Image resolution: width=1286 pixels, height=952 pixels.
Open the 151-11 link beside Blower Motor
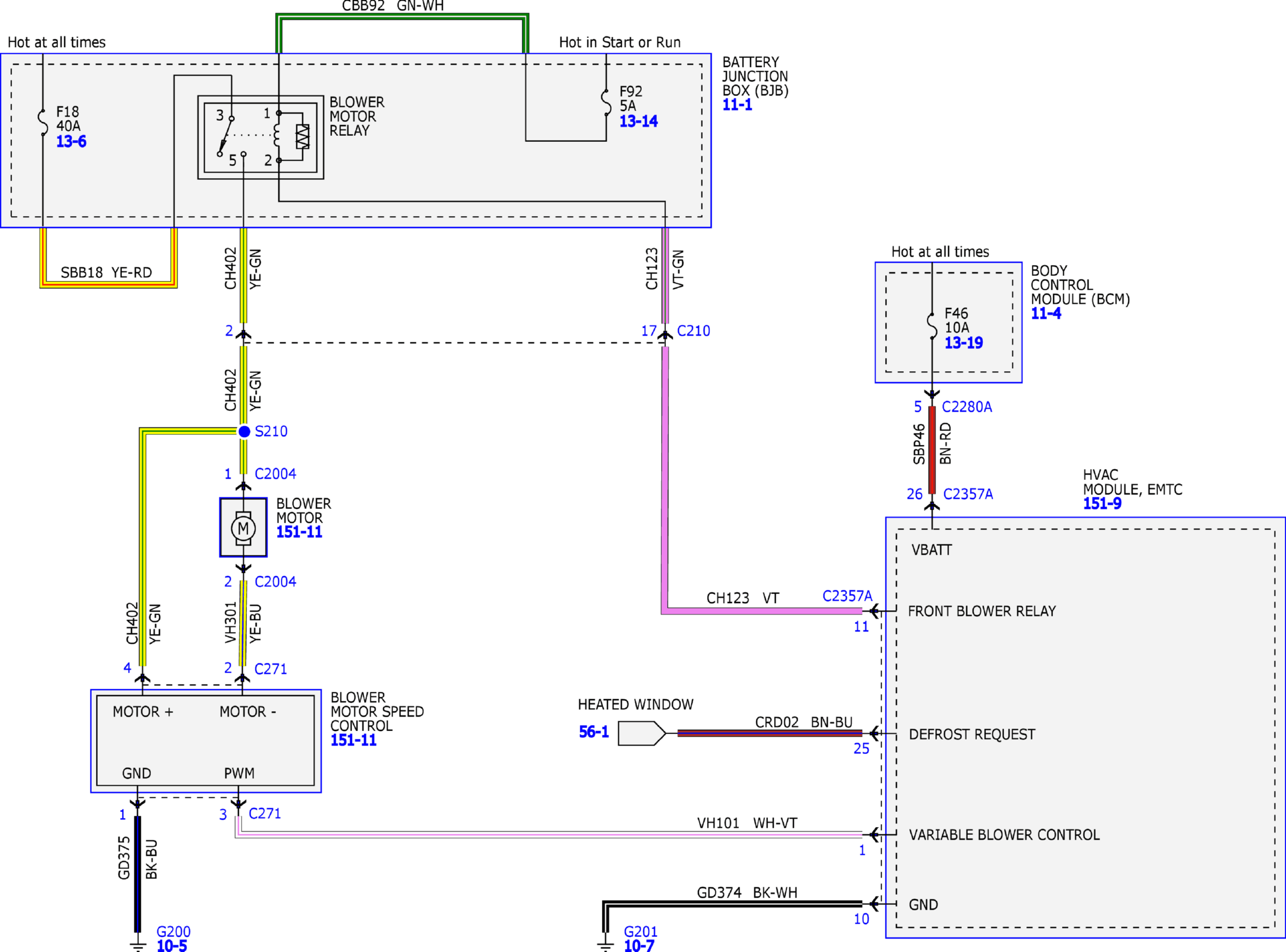(x=299, y=532)
